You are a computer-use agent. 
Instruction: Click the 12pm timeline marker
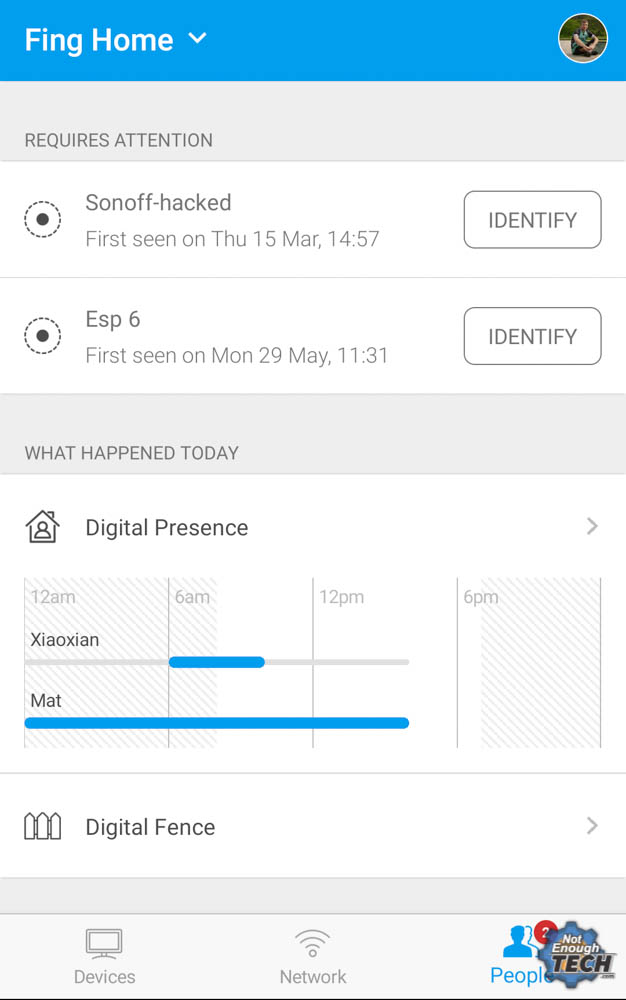pyautogui.click(x=341, y=598)
